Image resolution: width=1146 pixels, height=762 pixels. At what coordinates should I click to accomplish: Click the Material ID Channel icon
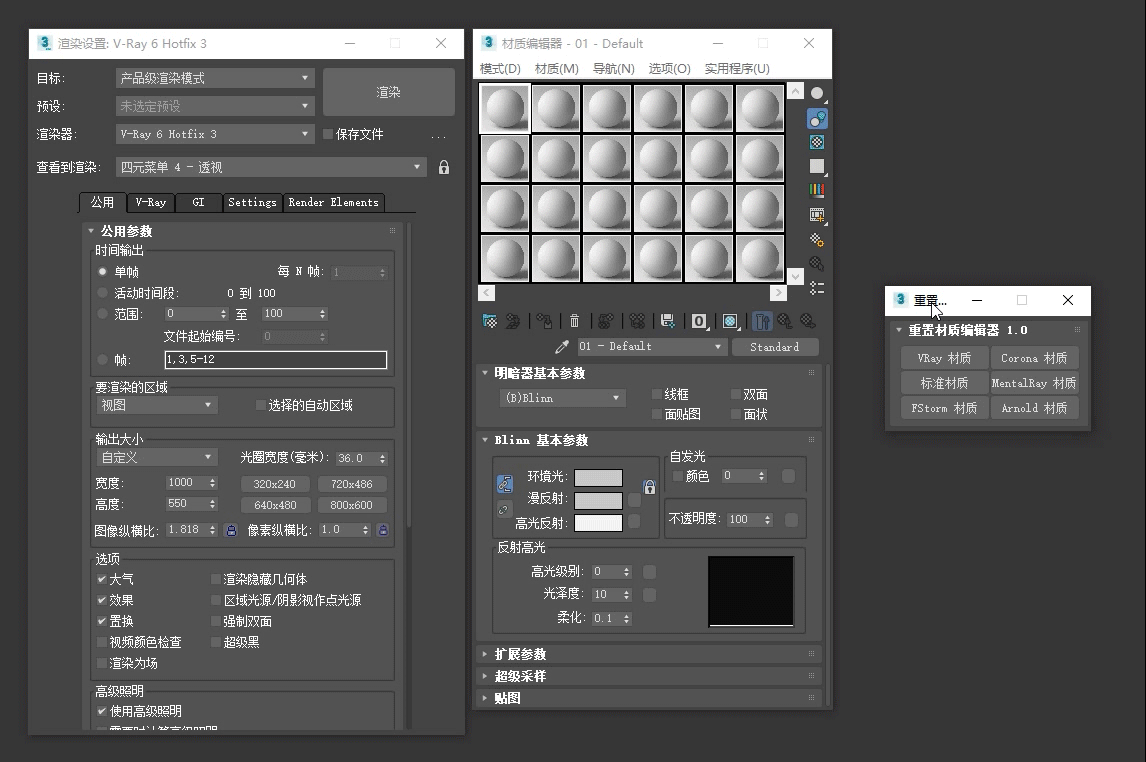click(699, 321)
